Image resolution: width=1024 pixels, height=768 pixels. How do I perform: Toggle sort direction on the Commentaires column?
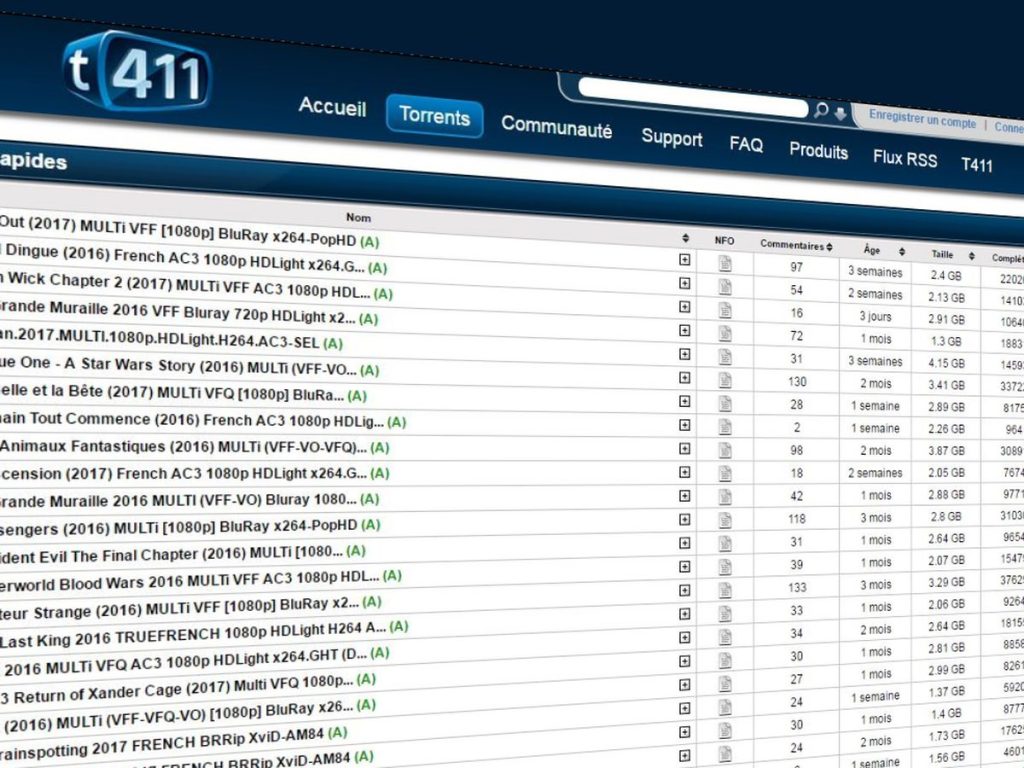[829, 245]
